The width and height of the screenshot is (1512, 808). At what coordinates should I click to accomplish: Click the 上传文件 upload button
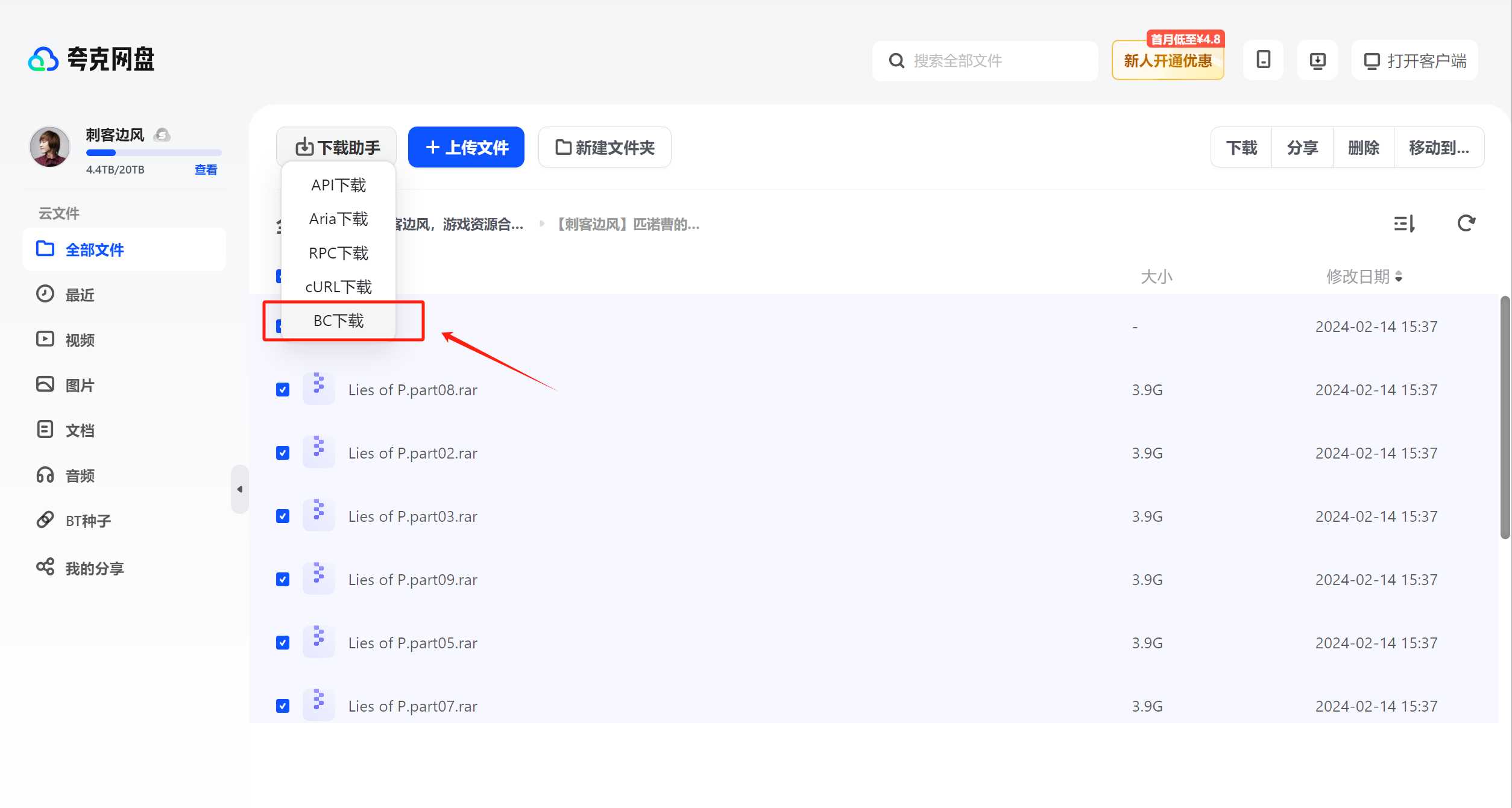coord(466,148)
